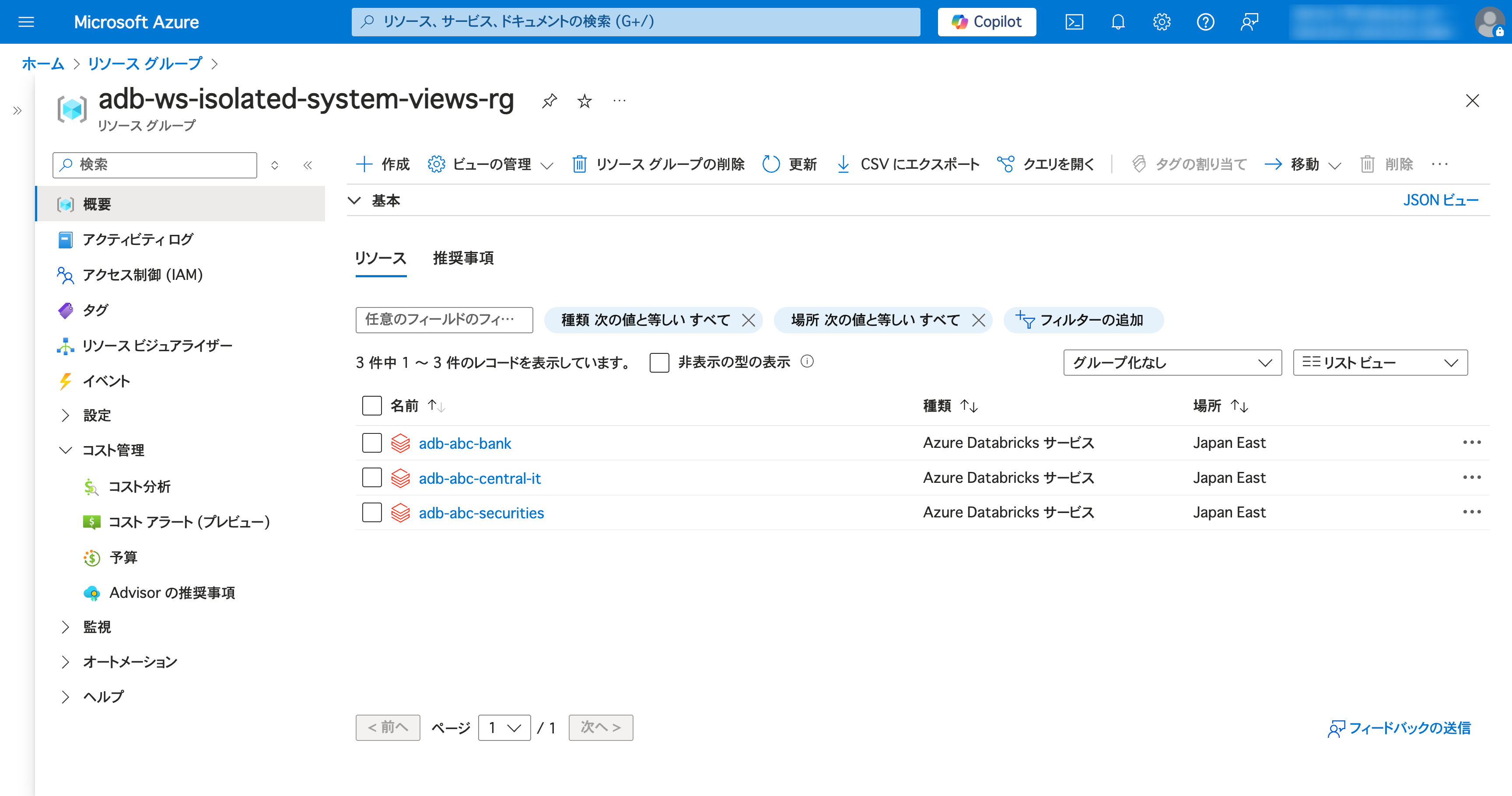
Task: Click the feedback icon in top bar
Action: tap(1249, 22)
